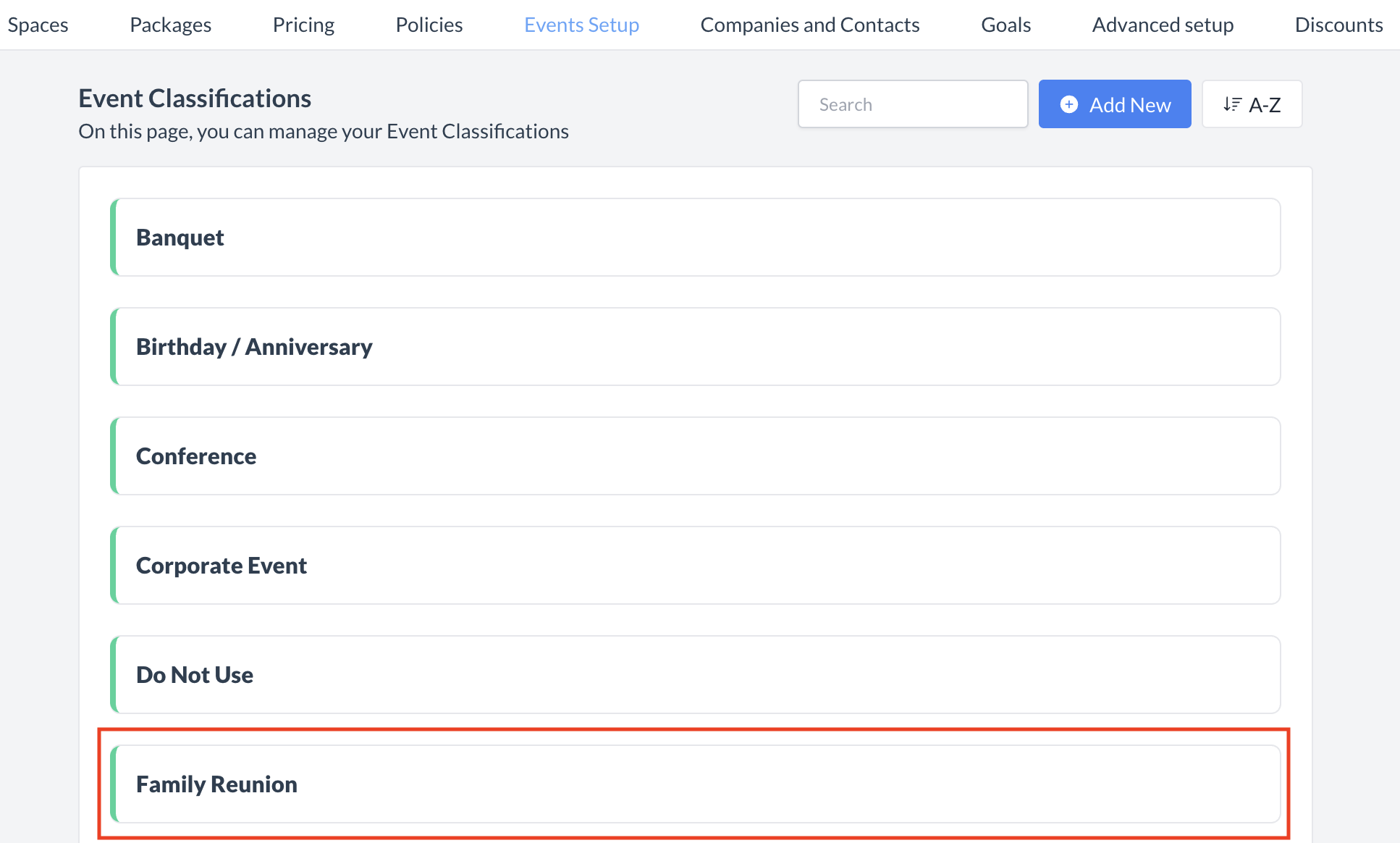Image resolution: width=1400 pixels, height=843 pixels.
Task: Open the Family Reunion classification
Action: pyautogui.click(x=695, y=784)
